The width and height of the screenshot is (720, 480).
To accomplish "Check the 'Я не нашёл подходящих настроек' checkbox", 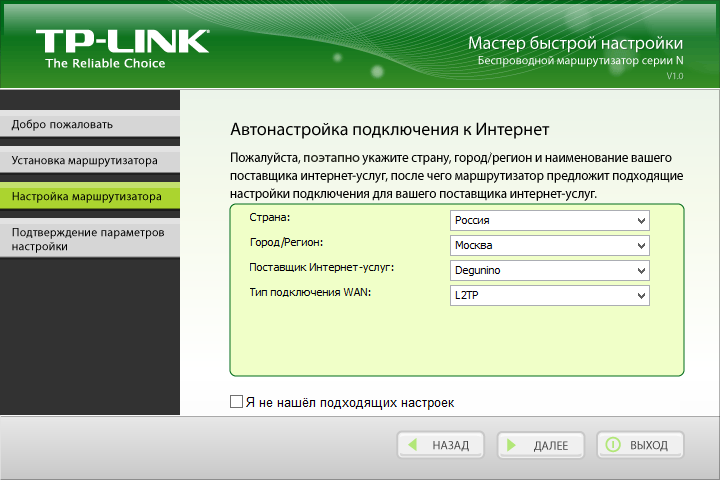I will (236, 401).
